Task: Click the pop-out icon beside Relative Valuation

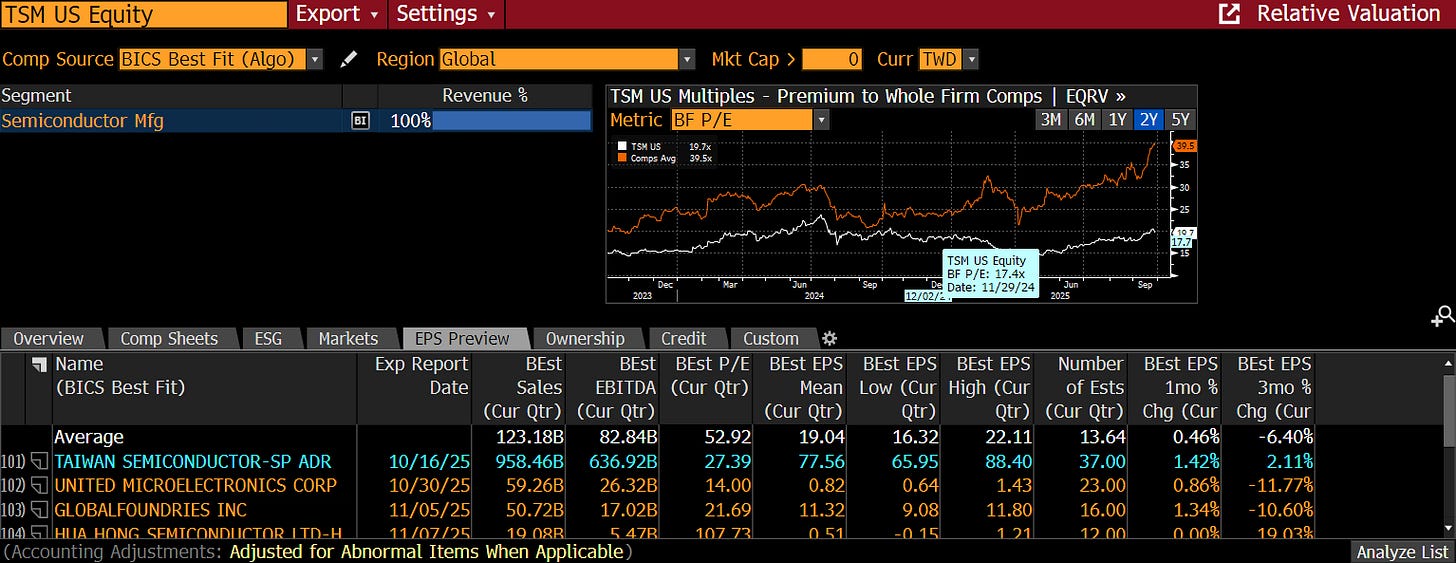Action: click(1229, 14)
